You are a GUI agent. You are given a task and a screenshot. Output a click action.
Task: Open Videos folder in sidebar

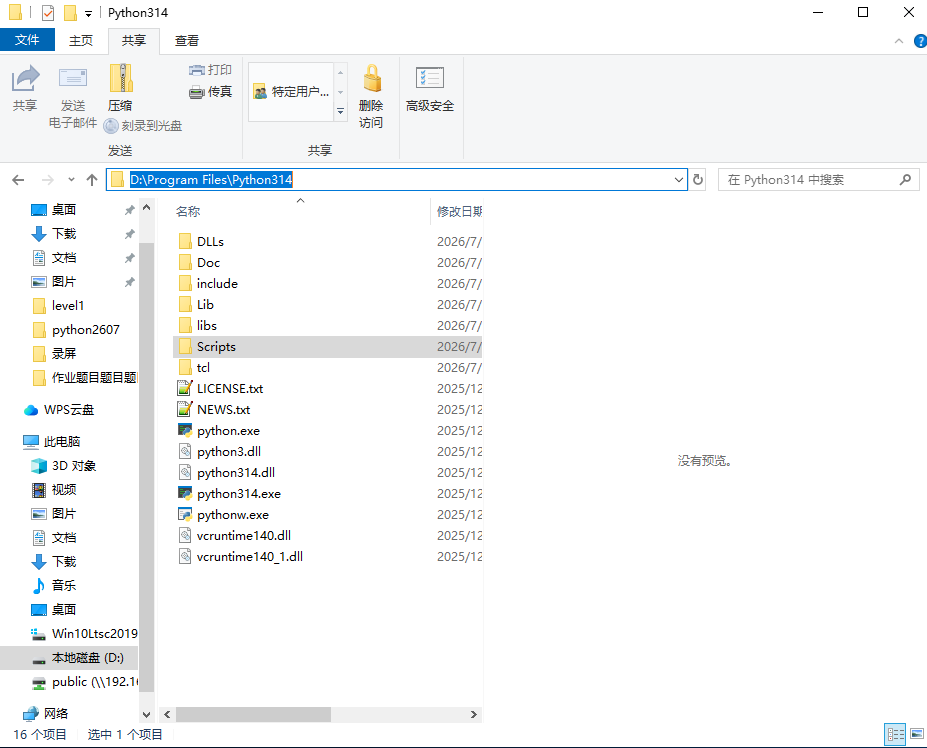63,490
